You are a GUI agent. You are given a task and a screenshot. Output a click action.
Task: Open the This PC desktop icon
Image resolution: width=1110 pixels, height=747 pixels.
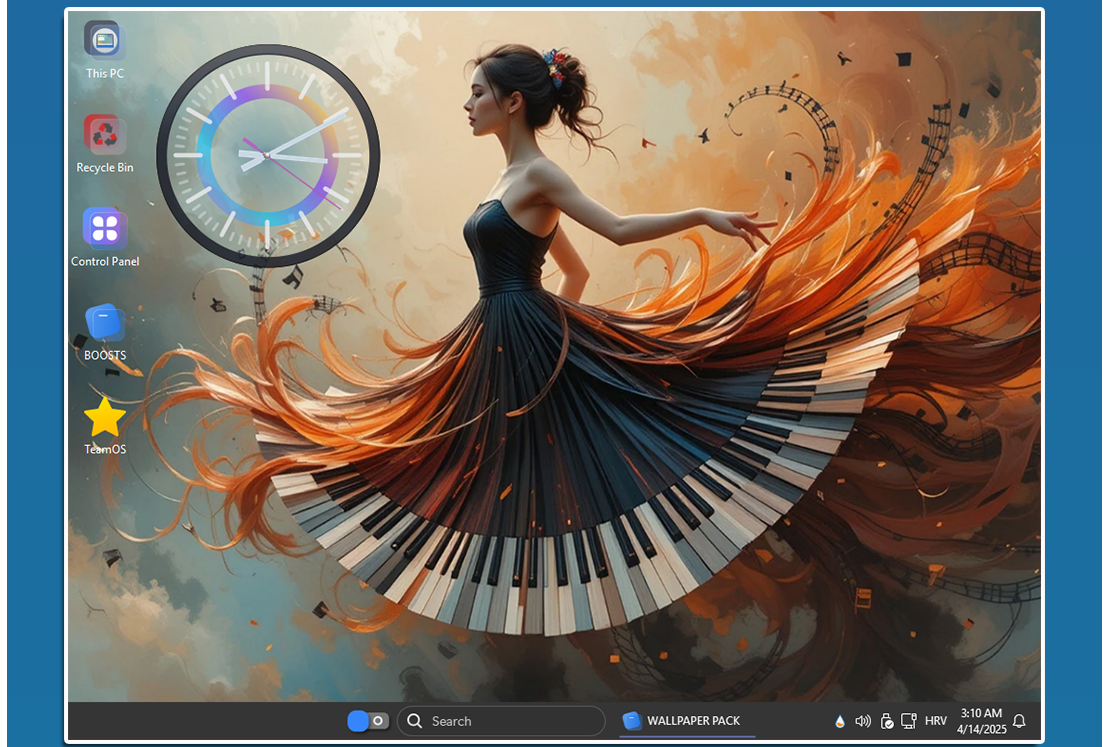104,42
